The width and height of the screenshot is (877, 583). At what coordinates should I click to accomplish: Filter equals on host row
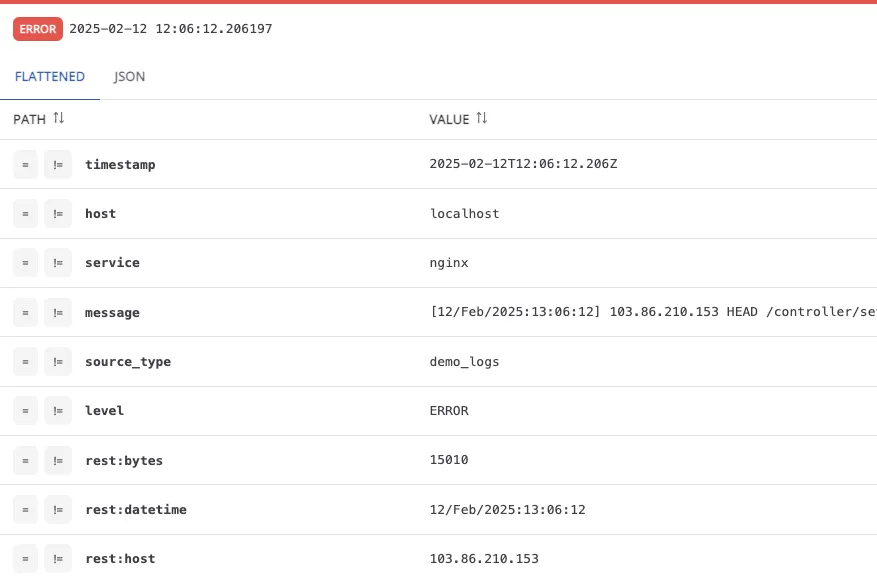coord(25,214)
